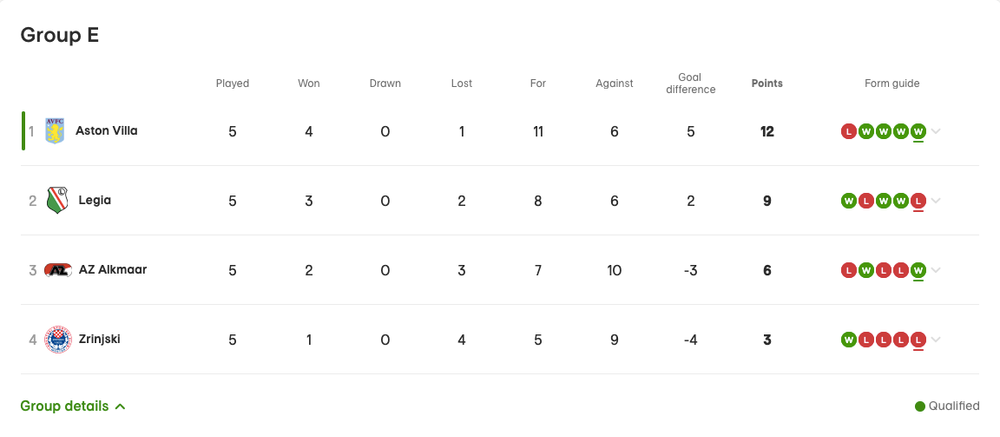Viewport: 1000px width, 437px height.
Task: Click Zrinjski's green W form badge
Action: pos(849,340)
